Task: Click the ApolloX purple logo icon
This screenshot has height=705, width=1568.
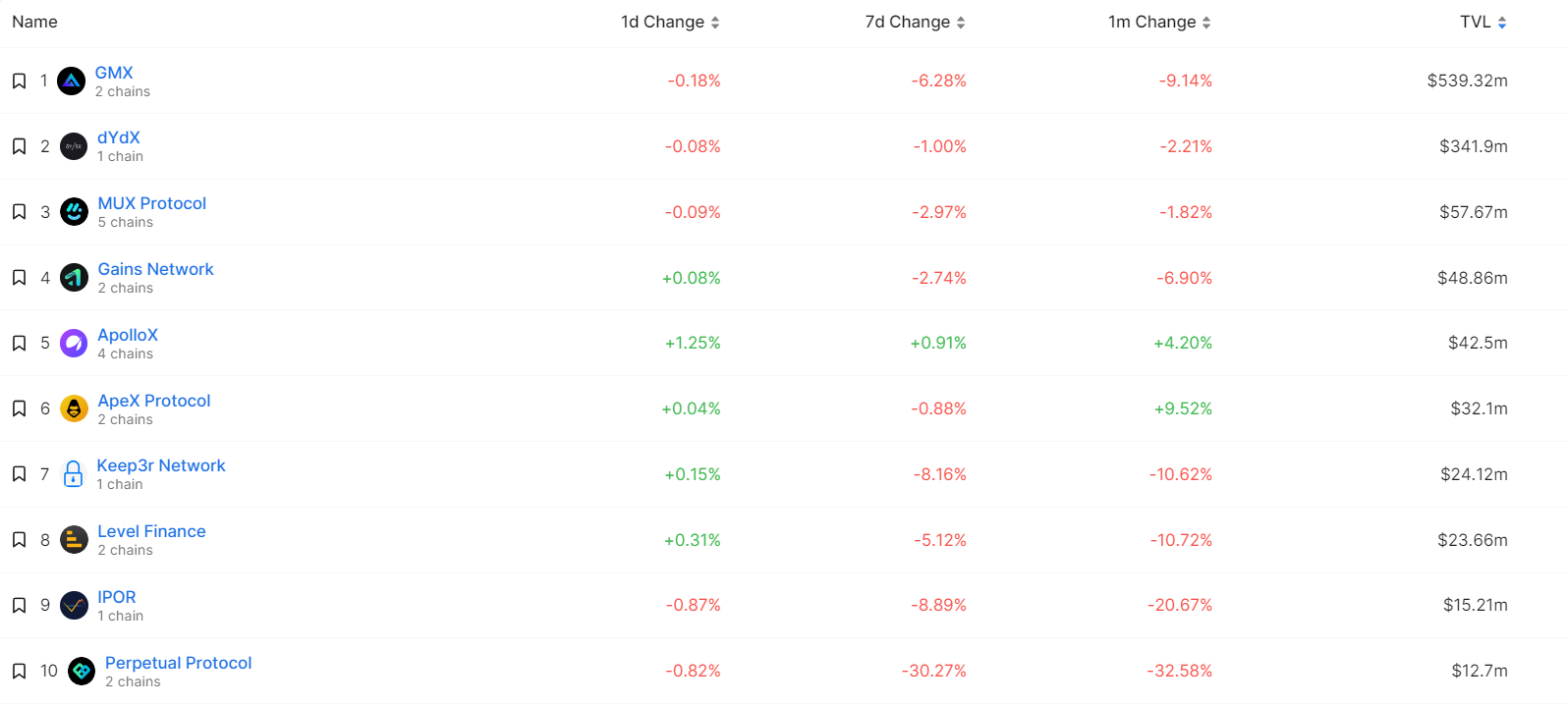Action: pyautogui.click(x=74, y=344)
